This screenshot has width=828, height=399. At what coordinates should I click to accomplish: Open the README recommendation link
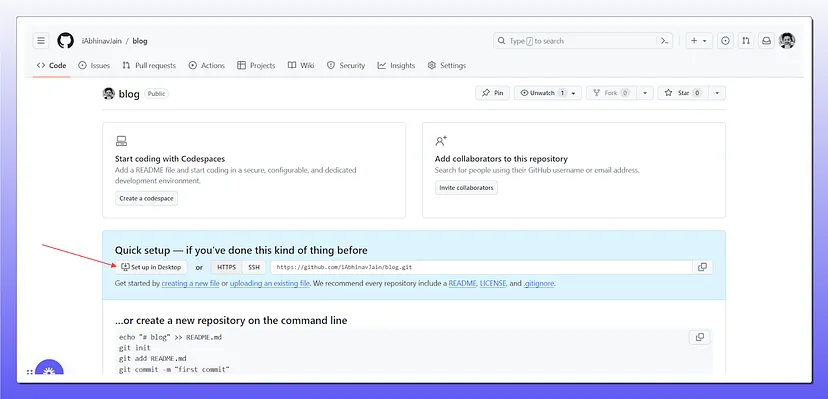462,283
